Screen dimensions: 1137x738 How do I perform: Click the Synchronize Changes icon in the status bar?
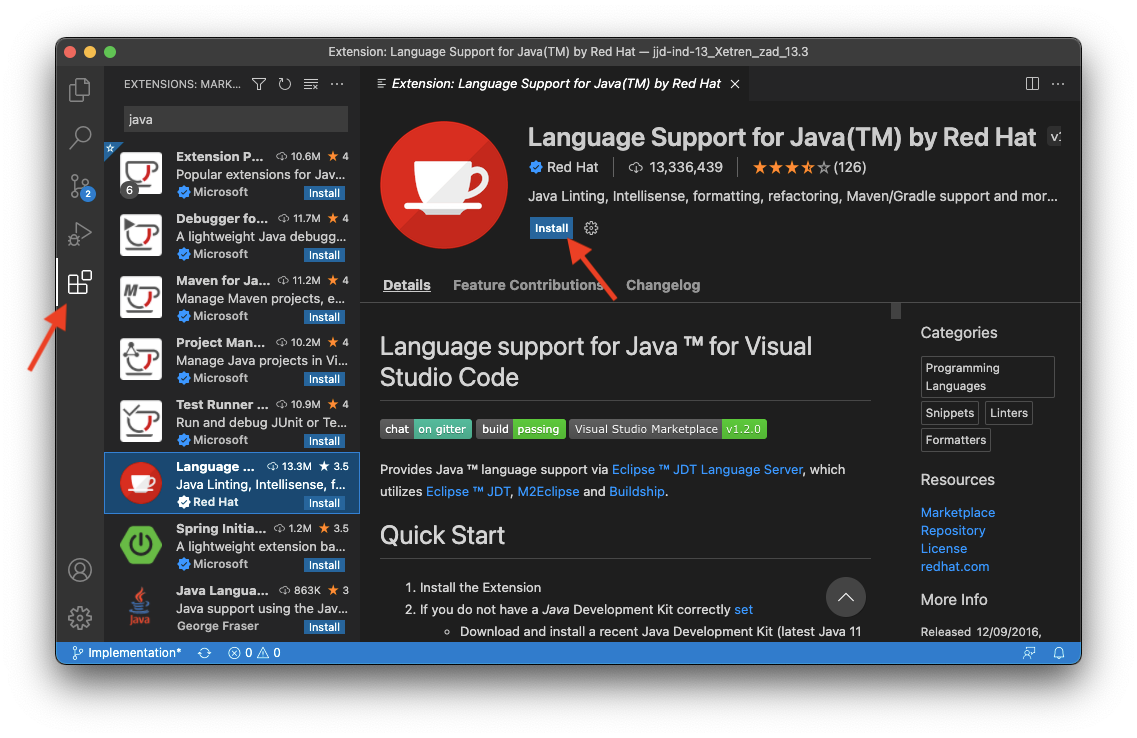pyautogui.click(x=204, y=653)
